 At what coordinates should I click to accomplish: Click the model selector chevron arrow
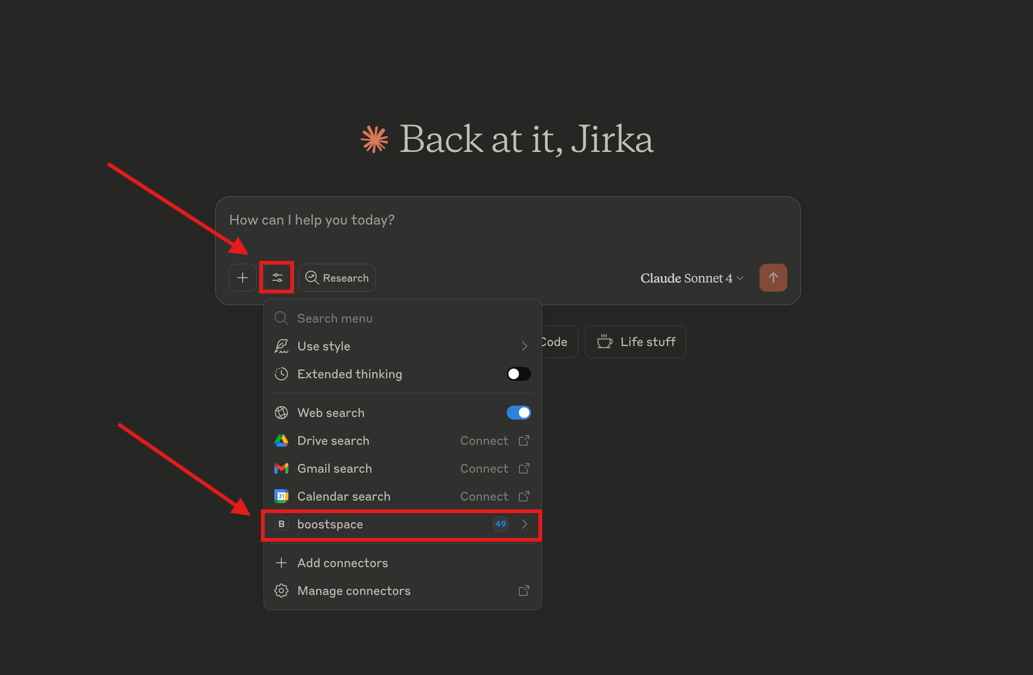click(740, 278)
